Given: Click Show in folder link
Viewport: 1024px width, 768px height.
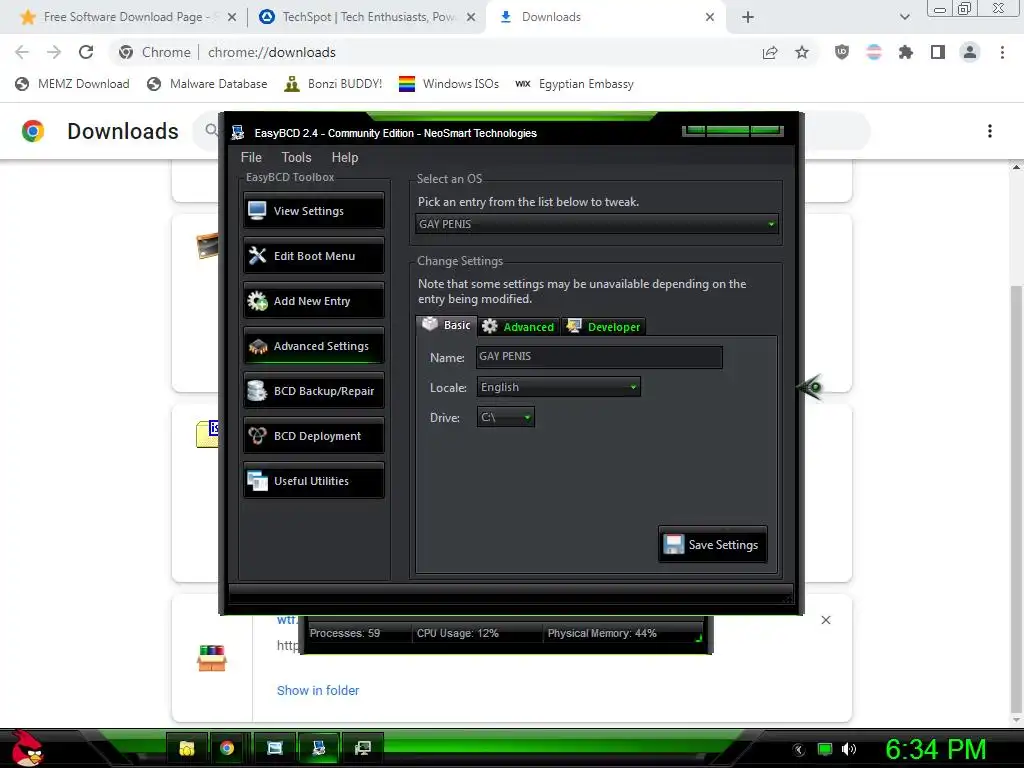Looking at the screenshot, I should (318, 690).
